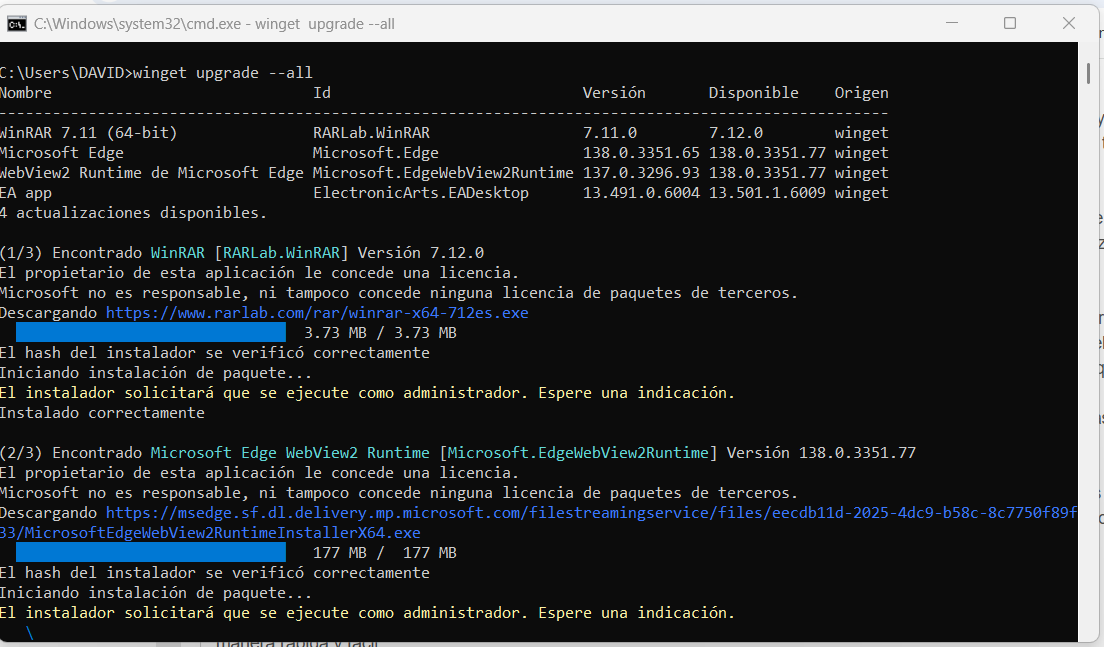Click the '138.0.3351.65' version cell
The image size is (1104, 647).
641,153
